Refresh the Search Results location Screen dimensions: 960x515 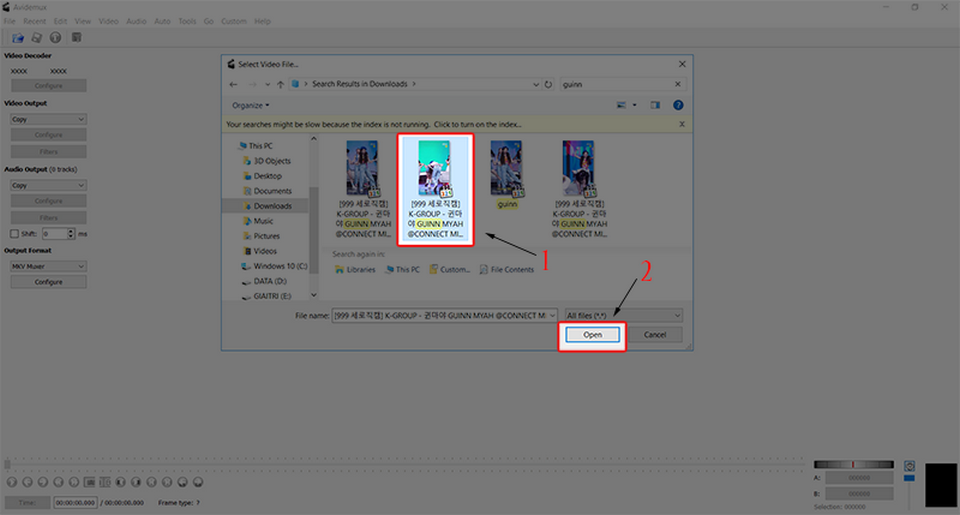click(x=549, y=85)
